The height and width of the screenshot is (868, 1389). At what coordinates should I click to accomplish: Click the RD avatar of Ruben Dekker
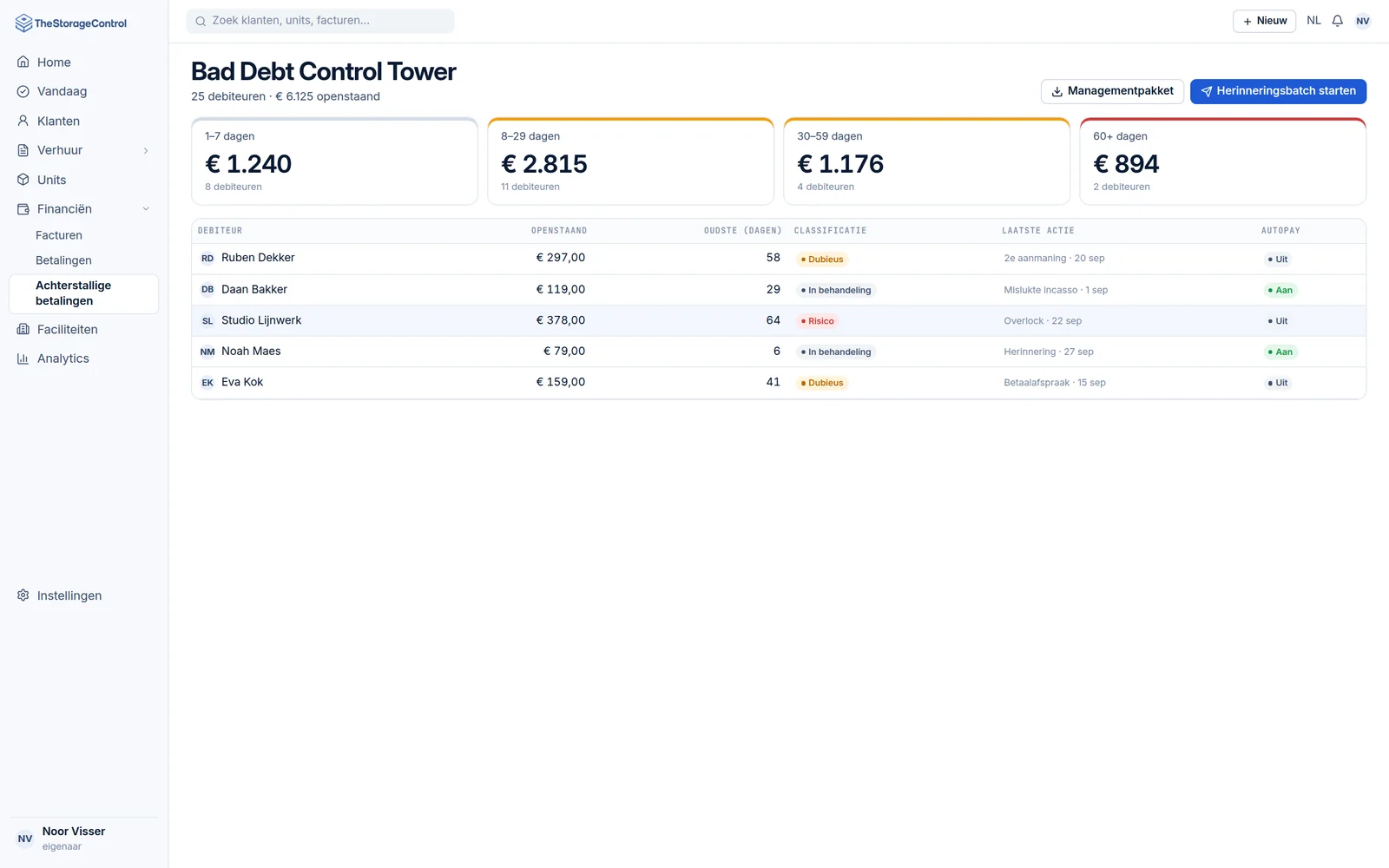coord(207,259)
